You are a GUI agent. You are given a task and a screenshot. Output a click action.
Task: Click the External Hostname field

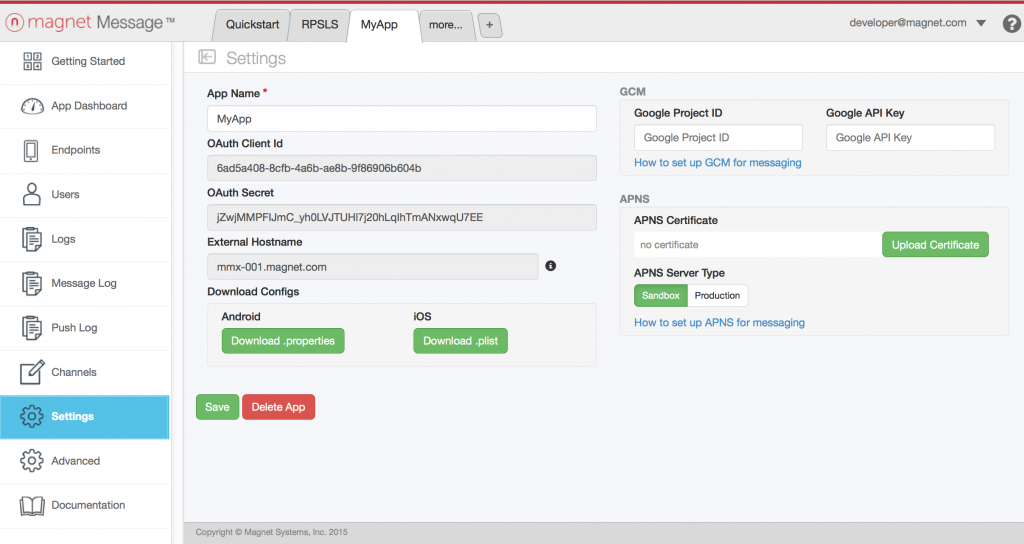click(373, 266)
